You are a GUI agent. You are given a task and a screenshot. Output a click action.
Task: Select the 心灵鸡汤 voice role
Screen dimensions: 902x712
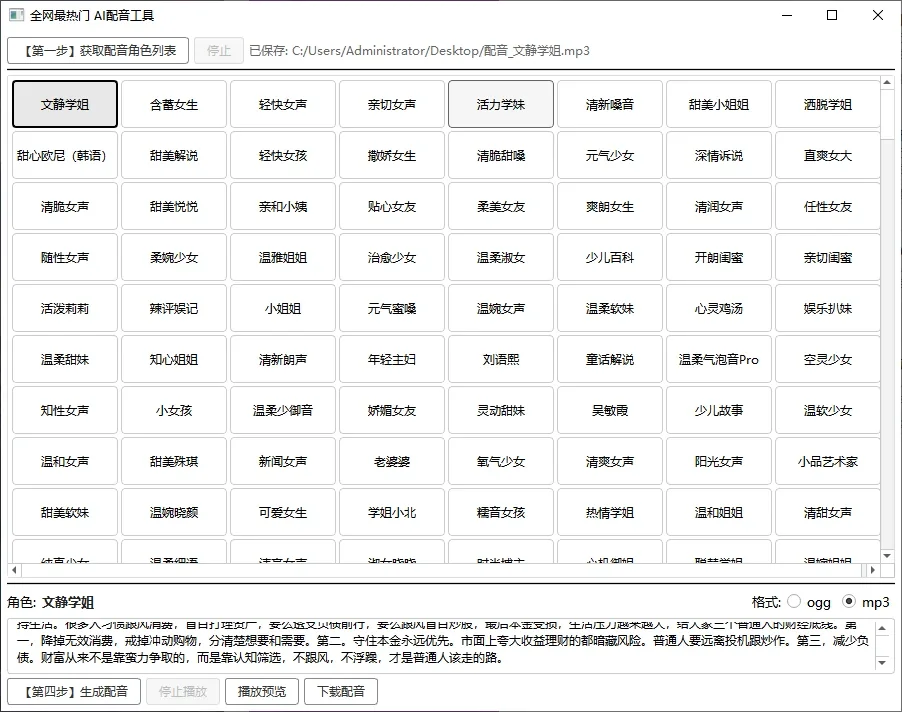pyautogui.click(x=719, y=308)
